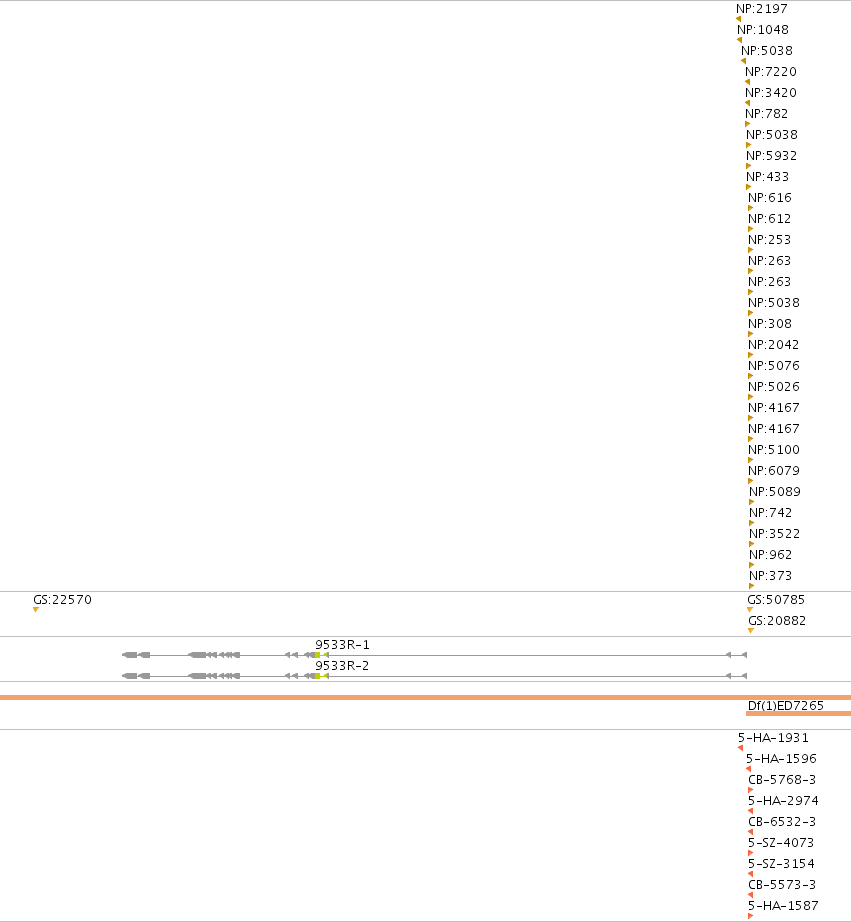This screenshot has width=851, height=922.
Task: Open the NP:2042 feature label
Action: coord(773,345)
